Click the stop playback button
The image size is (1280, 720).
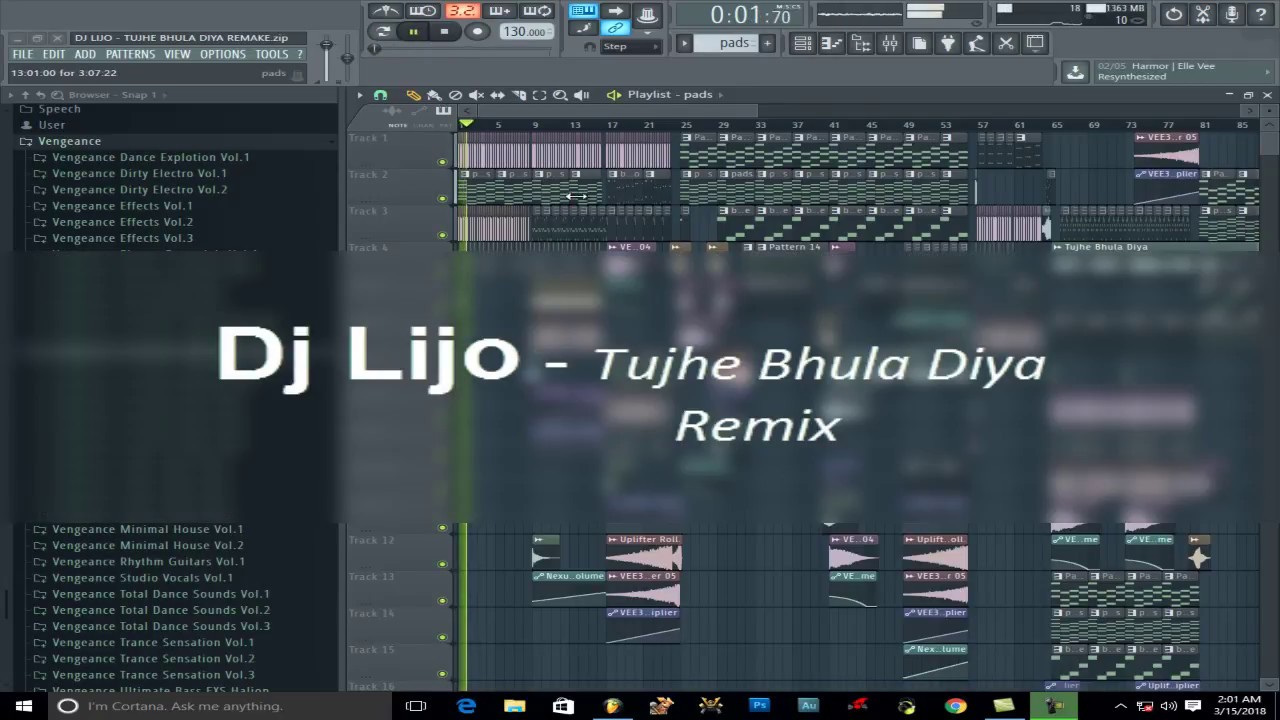pos(445,32)
